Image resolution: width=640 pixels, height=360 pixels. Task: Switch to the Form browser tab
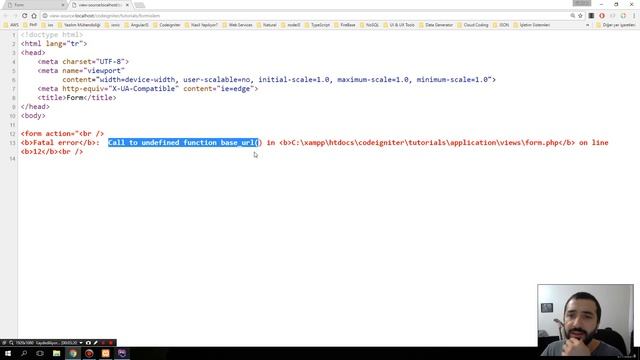coord(35,5)
